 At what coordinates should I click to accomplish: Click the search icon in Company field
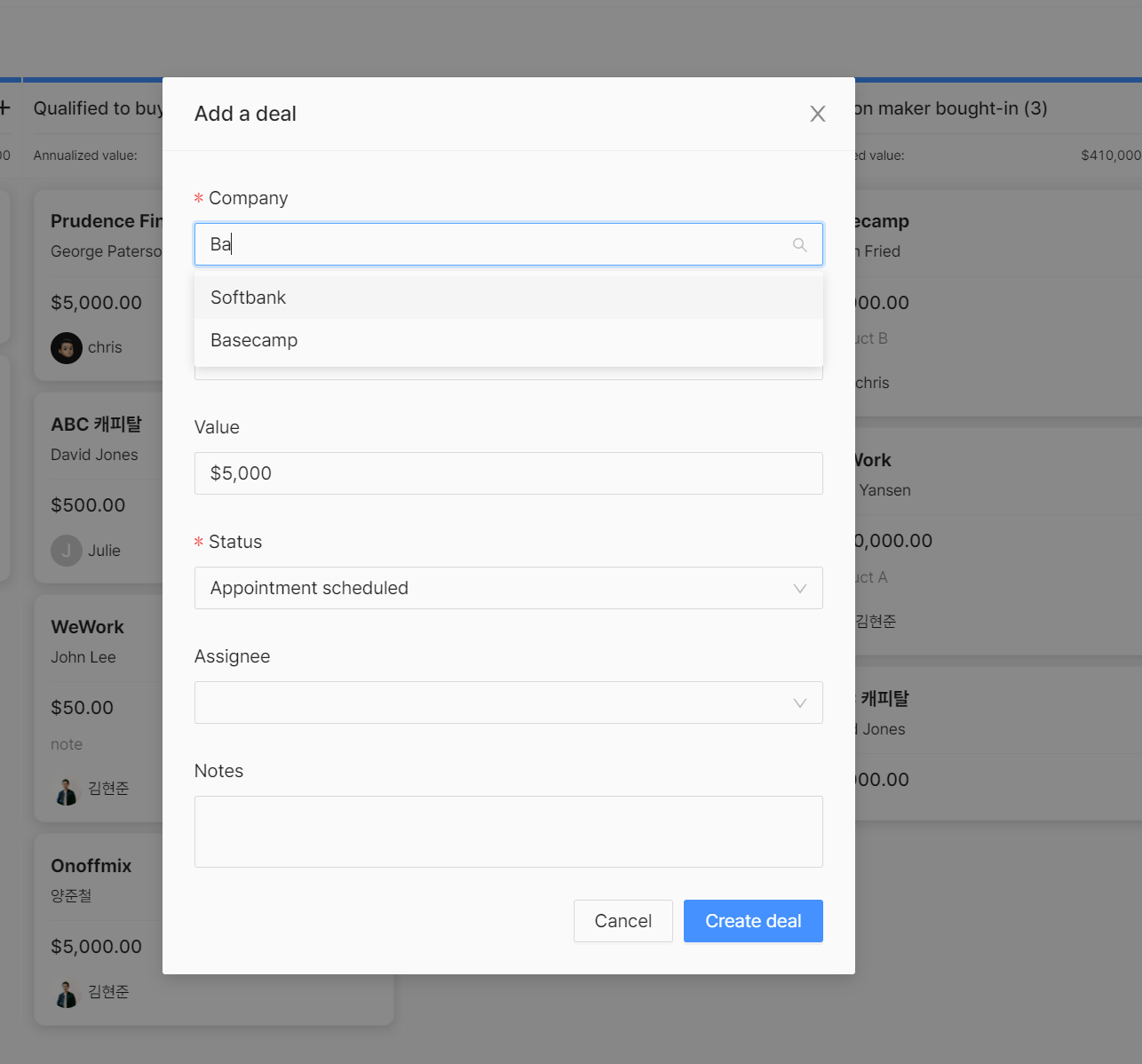(x=800, y=244)
